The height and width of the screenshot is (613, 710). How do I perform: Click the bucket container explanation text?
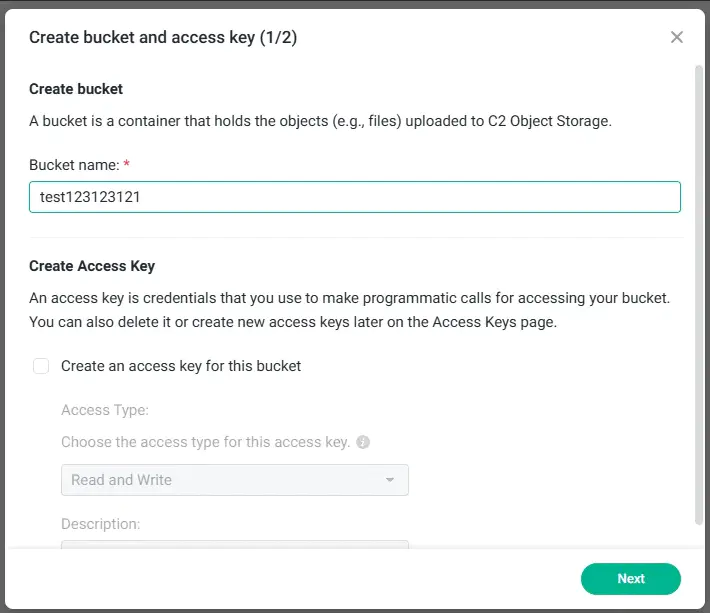(320, 121)
